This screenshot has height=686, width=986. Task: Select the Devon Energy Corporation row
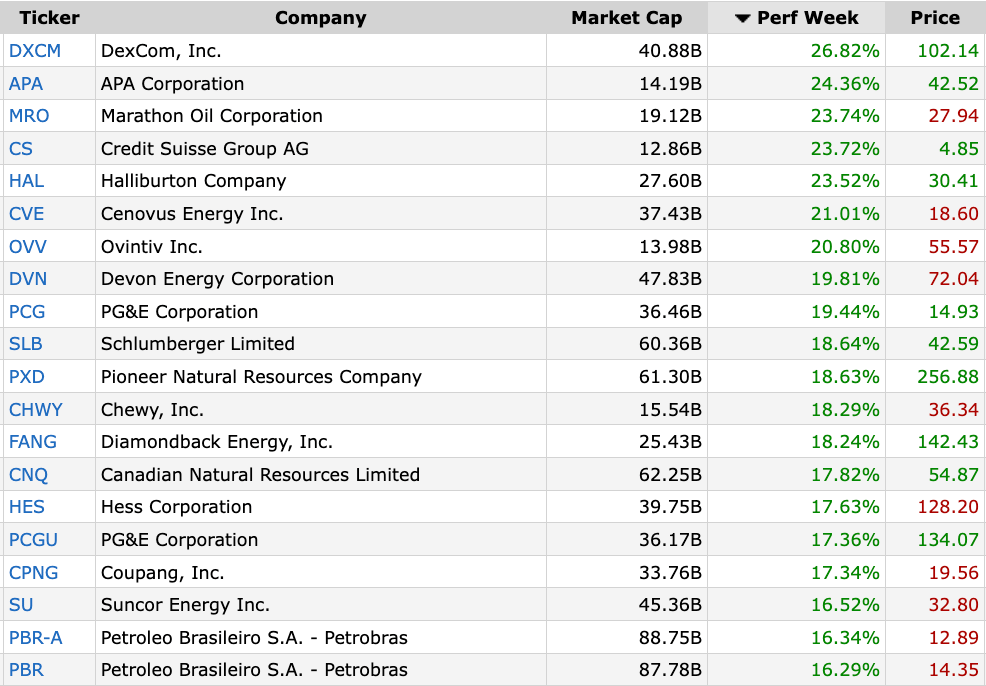pos(217,279)
